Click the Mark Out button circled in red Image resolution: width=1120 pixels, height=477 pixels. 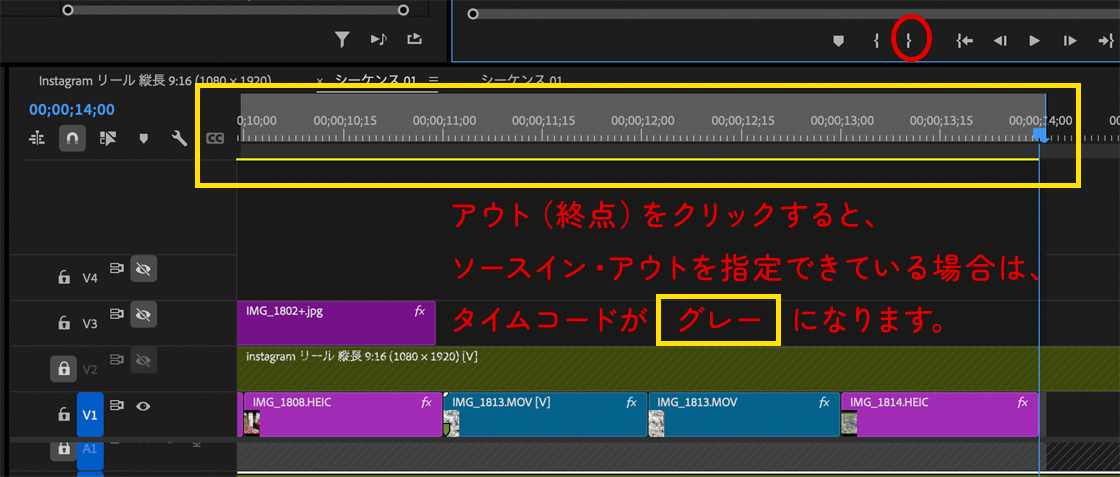[x=908, y=40]
